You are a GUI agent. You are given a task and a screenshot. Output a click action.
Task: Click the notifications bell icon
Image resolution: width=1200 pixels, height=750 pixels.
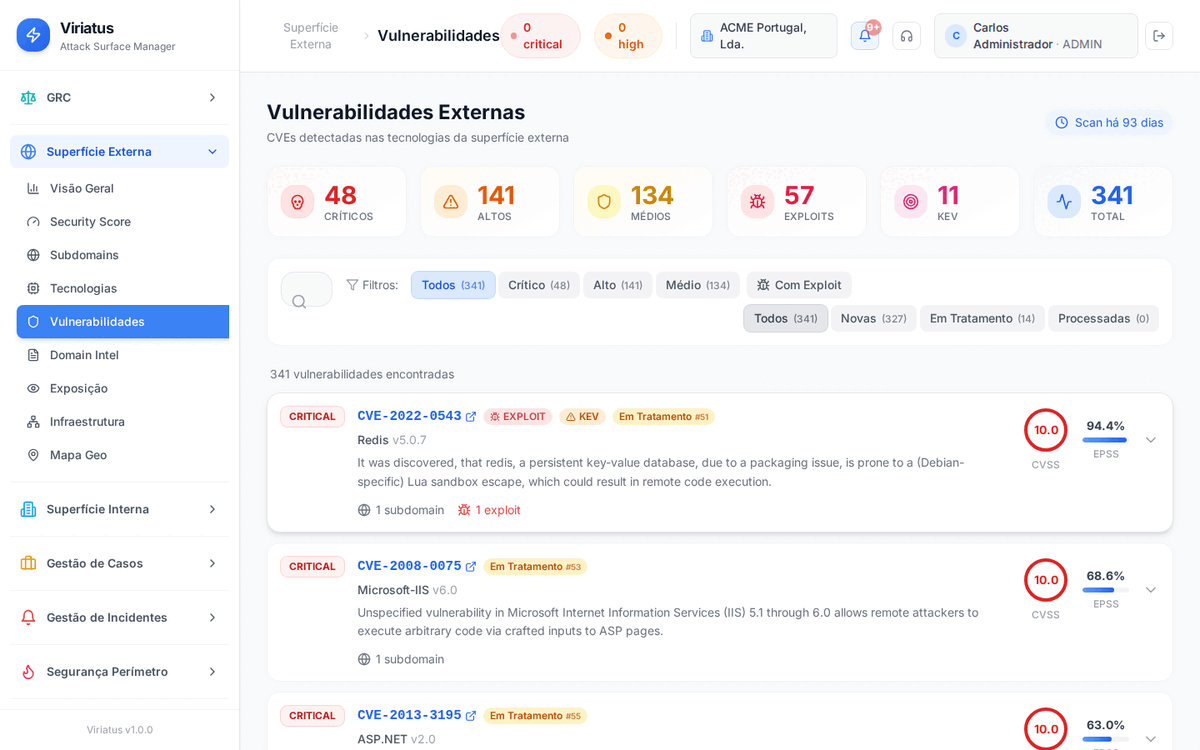pos(864,36)
